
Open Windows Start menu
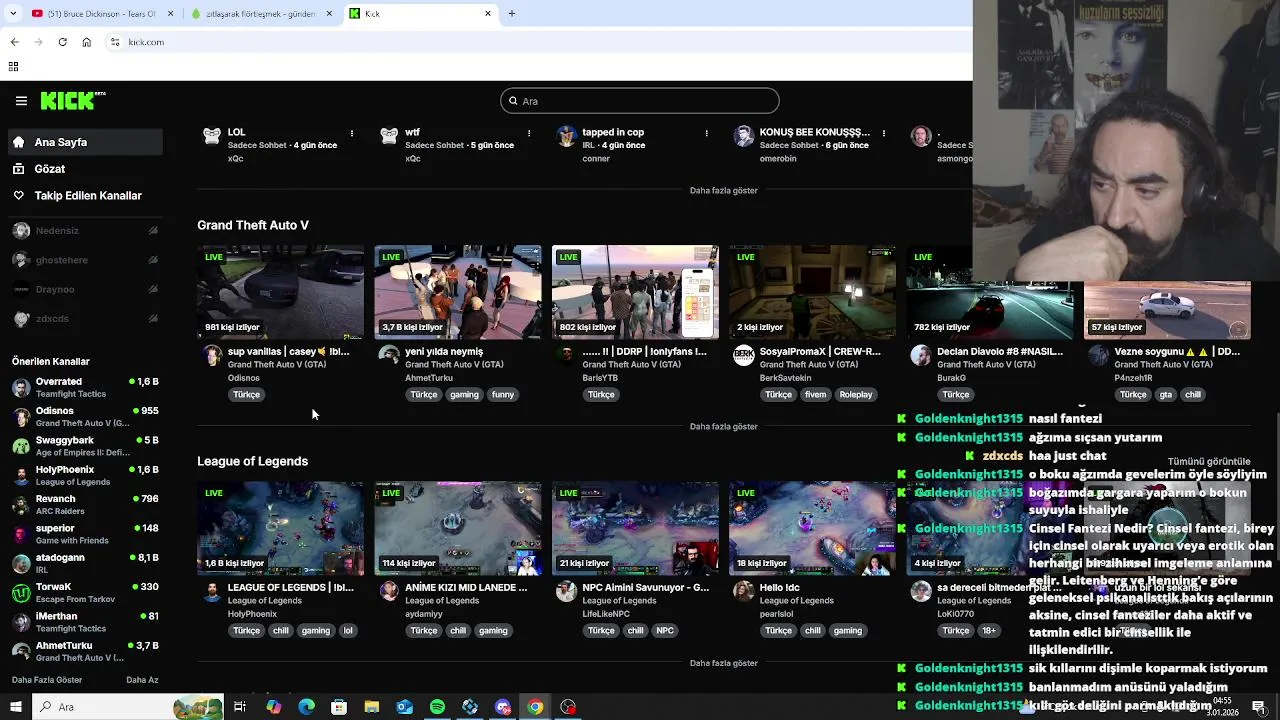(15, 707)
